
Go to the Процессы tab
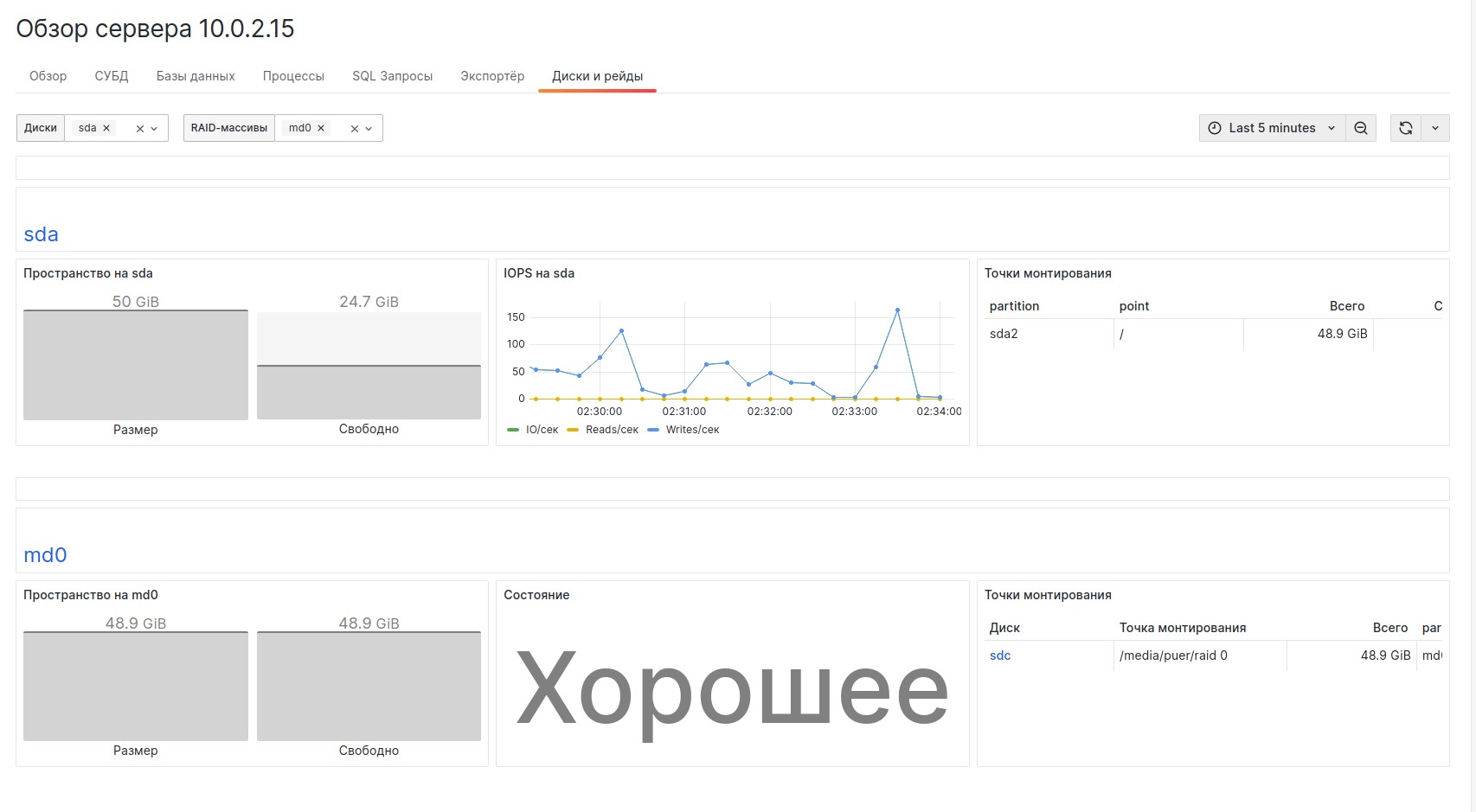(x=293, y=76)
